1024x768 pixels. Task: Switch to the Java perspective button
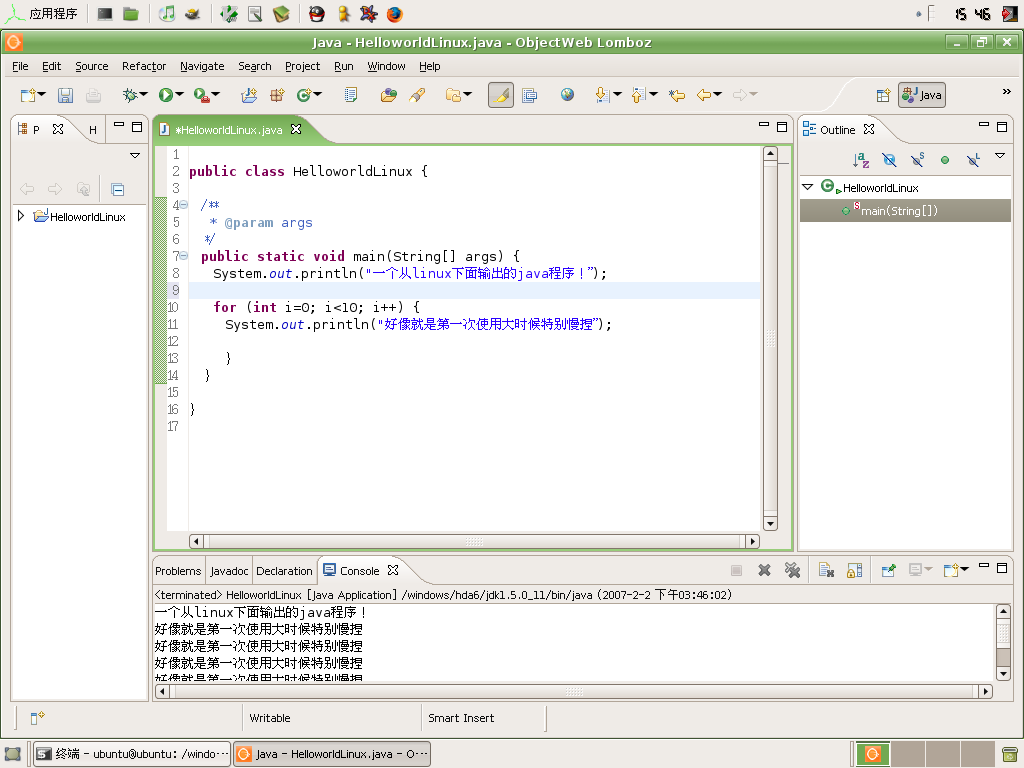coord(921,95)
